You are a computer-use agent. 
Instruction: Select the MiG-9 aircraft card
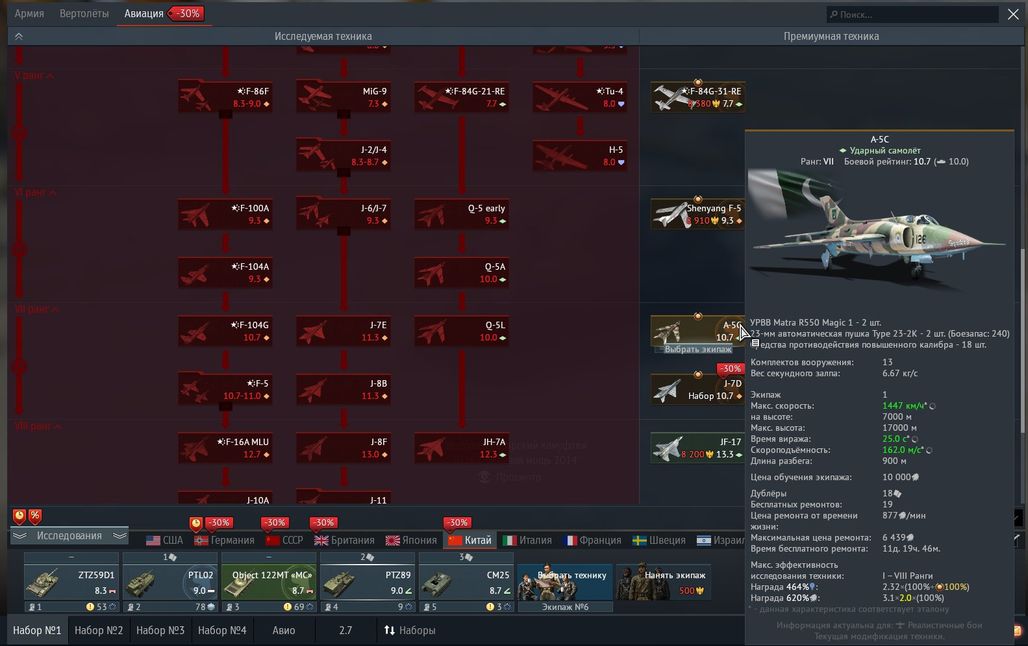(343, 96)
